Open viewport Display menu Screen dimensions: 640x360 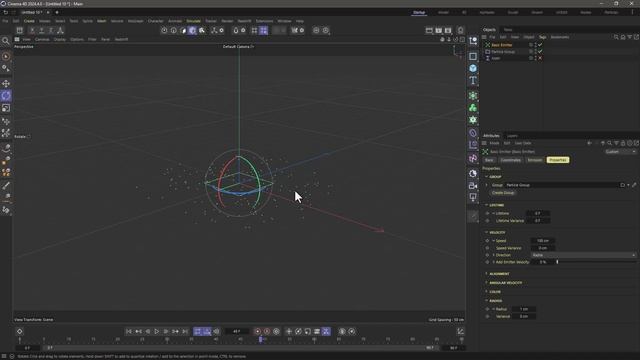(60, 40)
